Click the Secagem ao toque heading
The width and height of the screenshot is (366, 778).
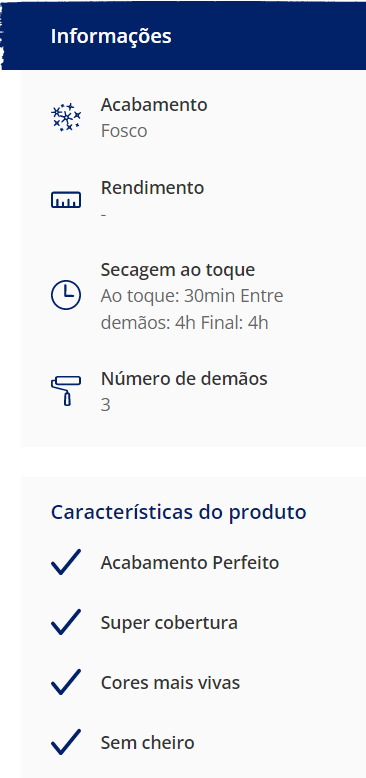coord(178,270)
